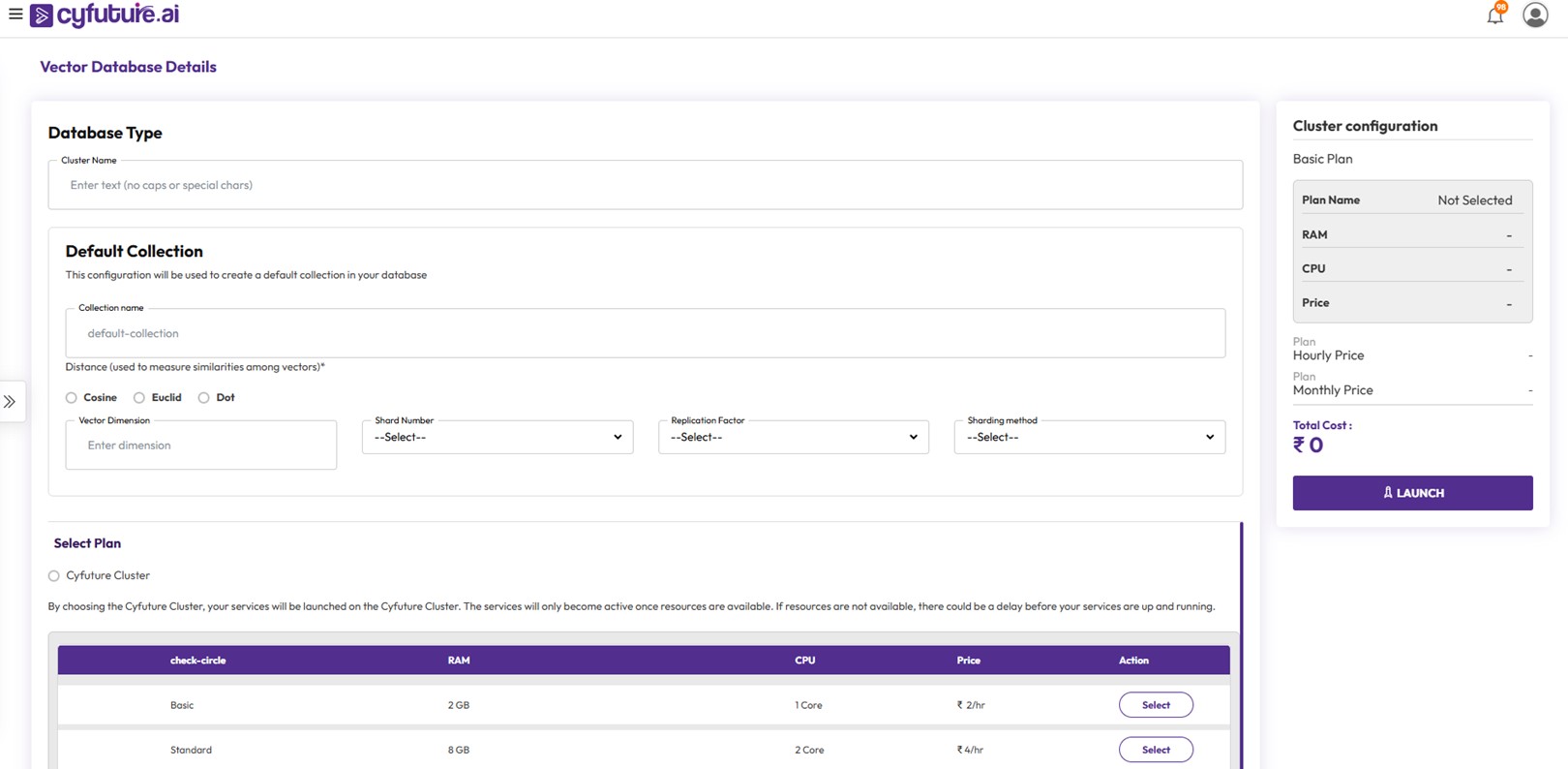Click the cyfuture.ai logo
This screenshot has height=769, width=1568.
(105, 15)
